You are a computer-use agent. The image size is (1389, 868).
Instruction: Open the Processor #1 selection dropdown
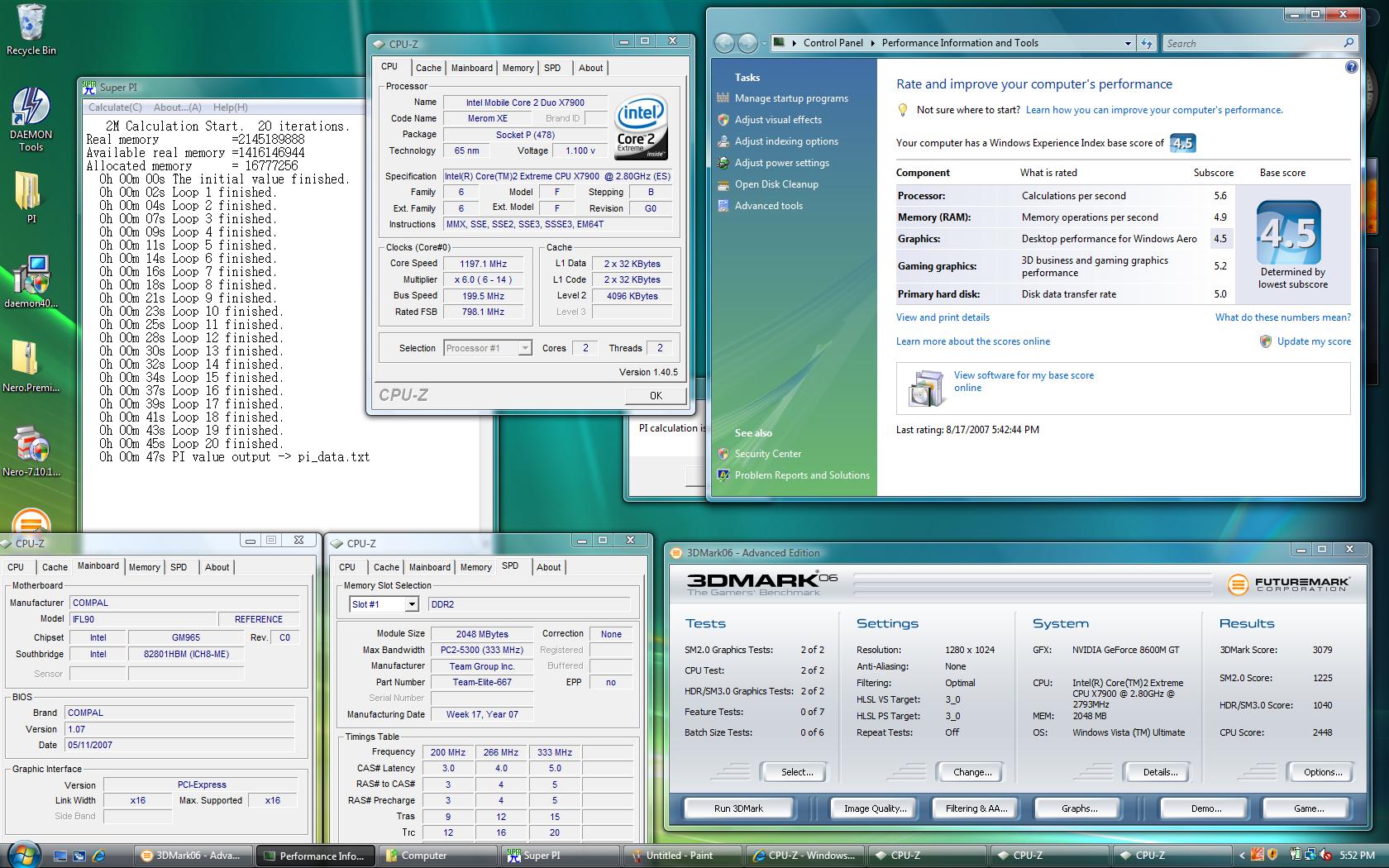524,348
